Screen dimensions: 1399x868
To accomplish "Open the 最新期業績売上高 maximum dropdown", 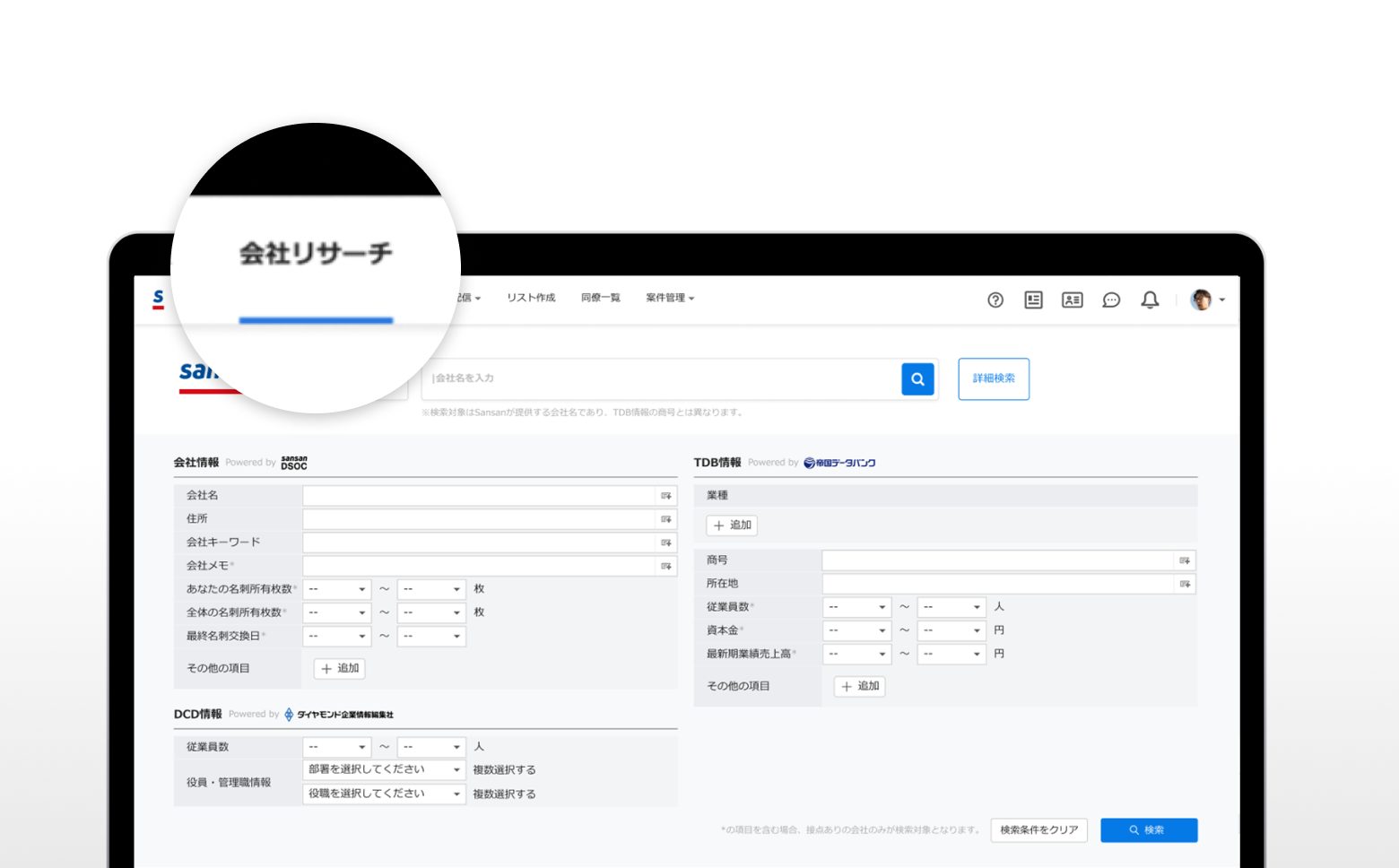I will click(x=951, y=654).
